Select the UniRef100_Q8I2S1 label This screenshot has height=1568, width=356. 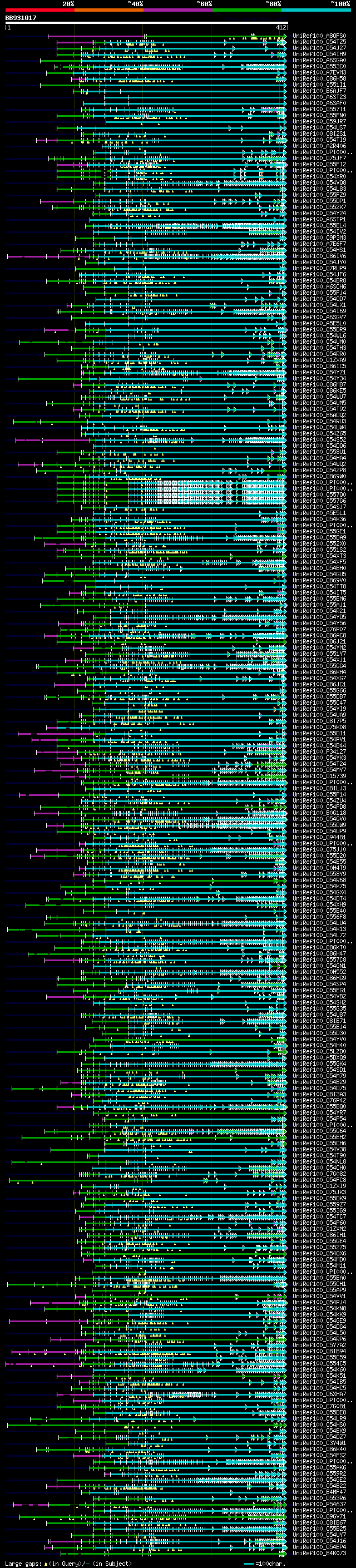click(319, 133)
